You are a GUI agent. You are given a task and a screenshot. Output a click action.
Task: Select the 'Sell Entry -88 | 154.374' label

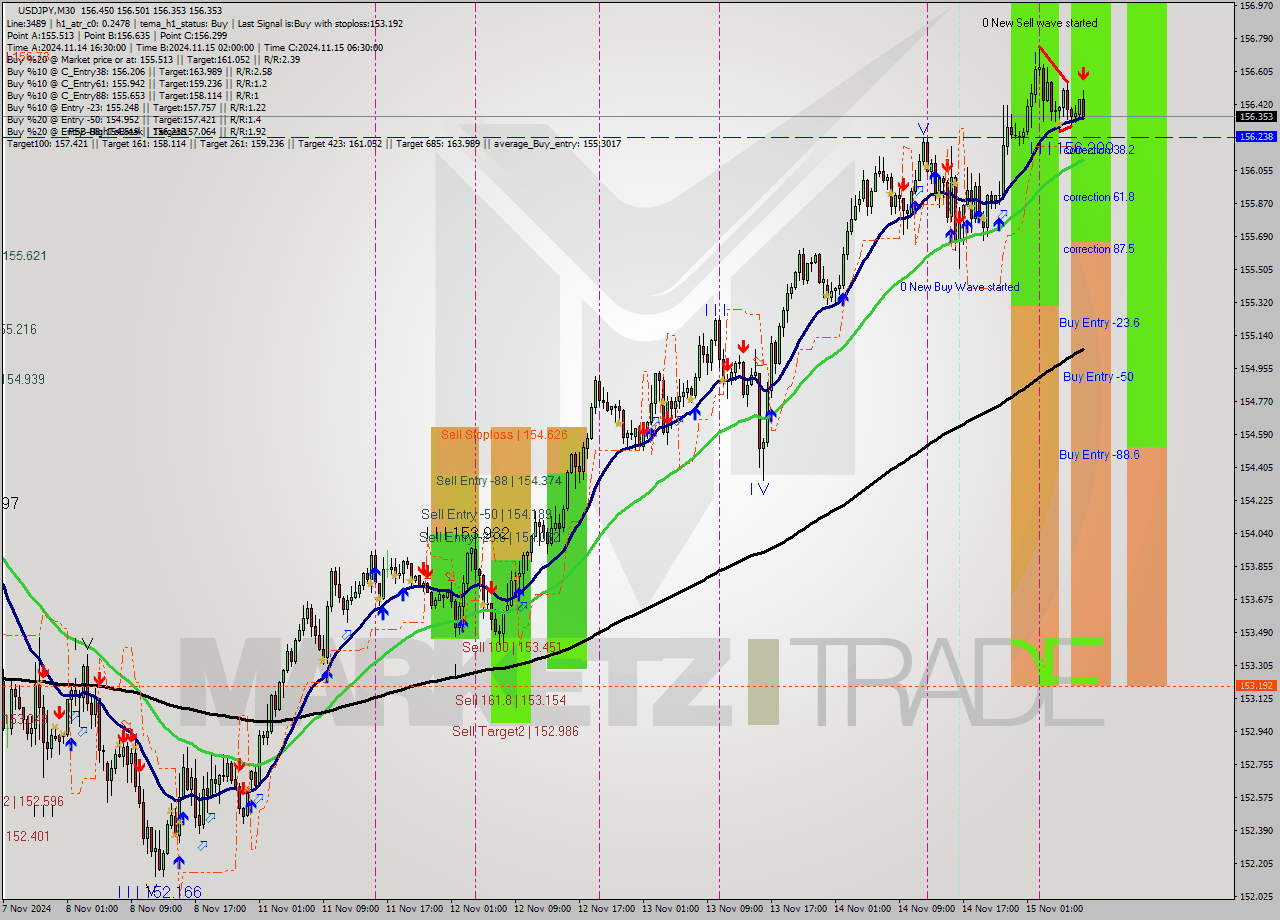pos(499,481)
